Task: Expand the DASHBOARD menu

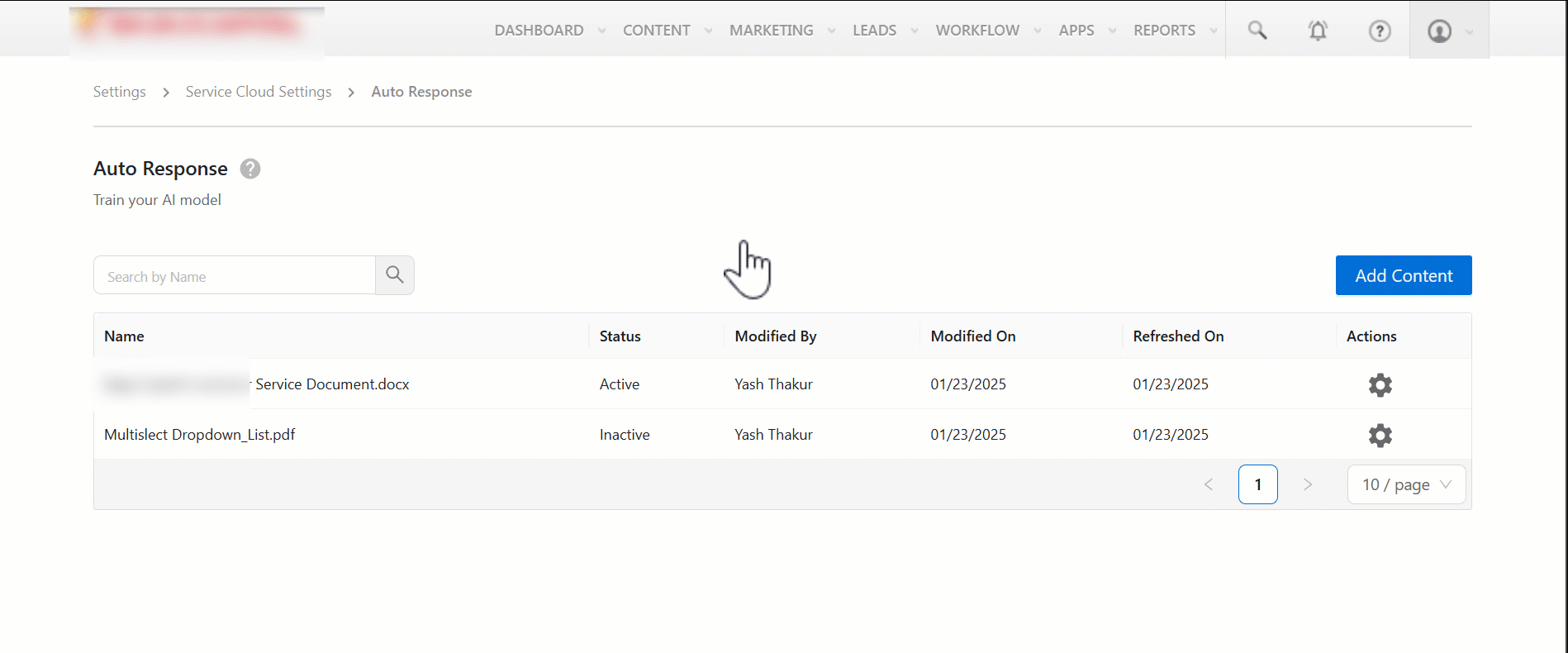Action: pyautogui.click(x=539, y=31)
